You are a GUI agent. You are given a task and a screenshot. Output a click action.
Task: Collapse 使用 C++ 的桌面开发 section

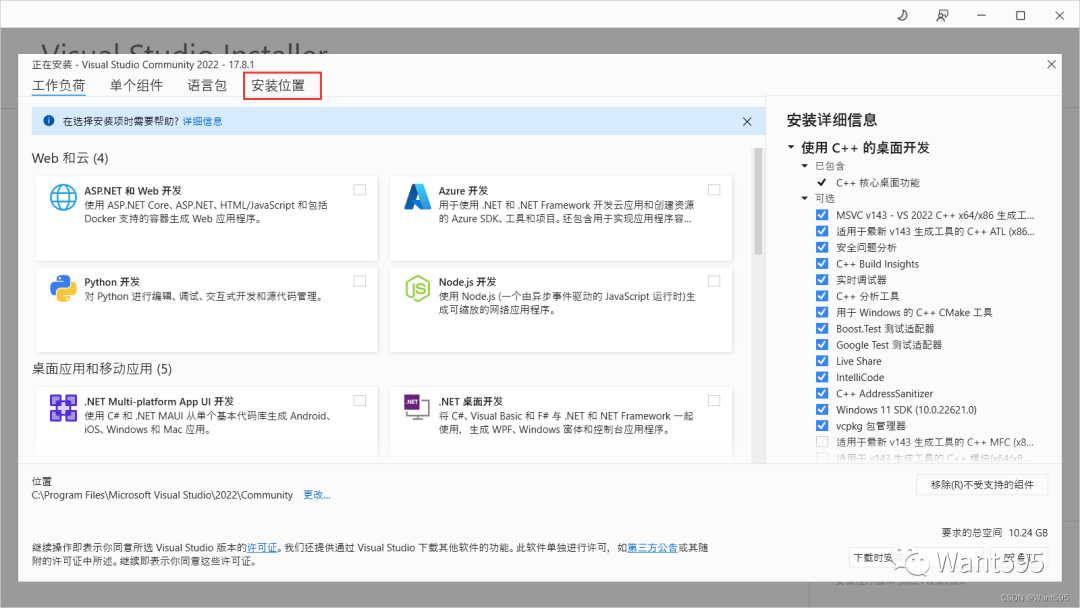point(791,147)
